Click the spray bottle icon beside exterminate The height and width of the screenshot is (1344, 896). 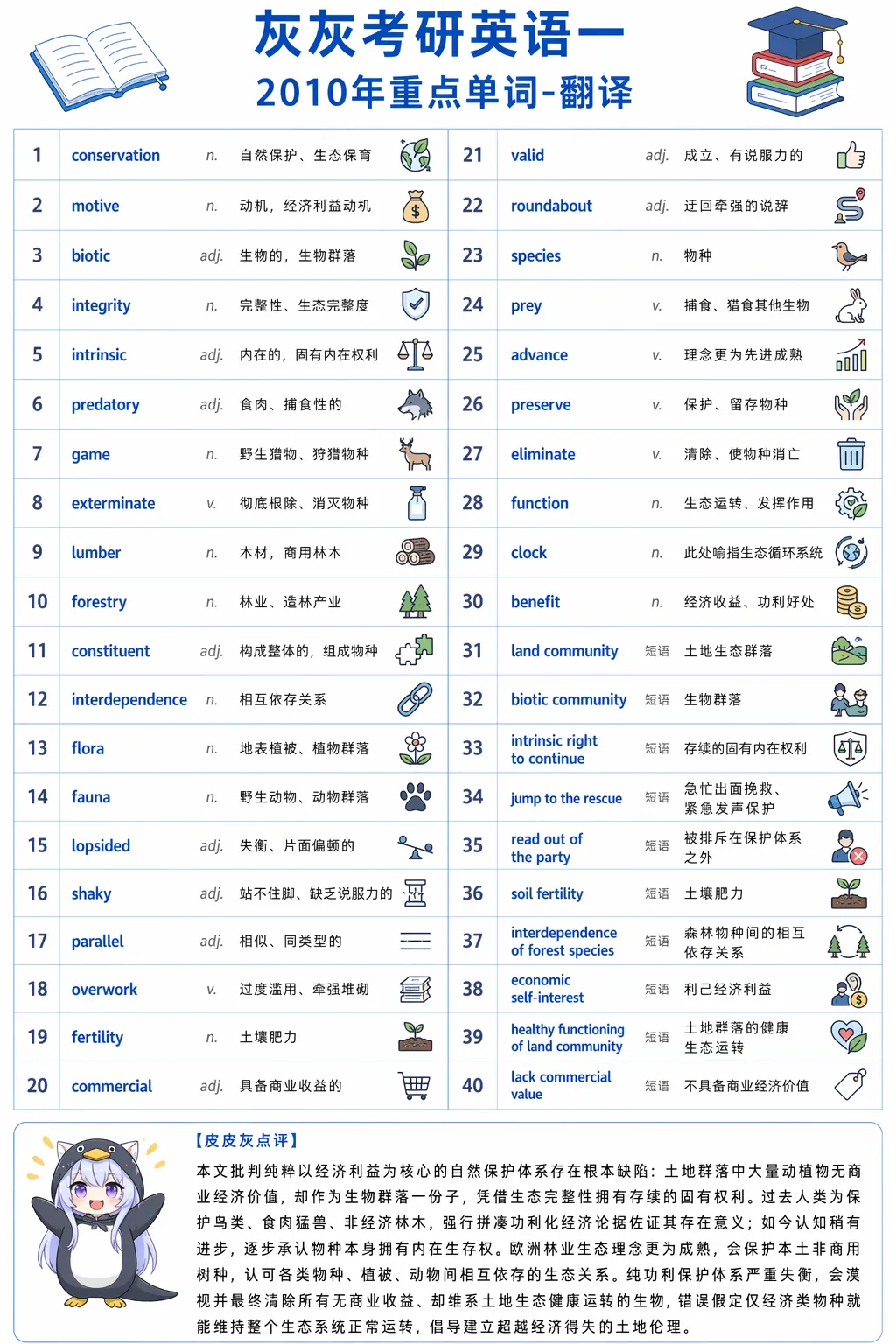416,503
